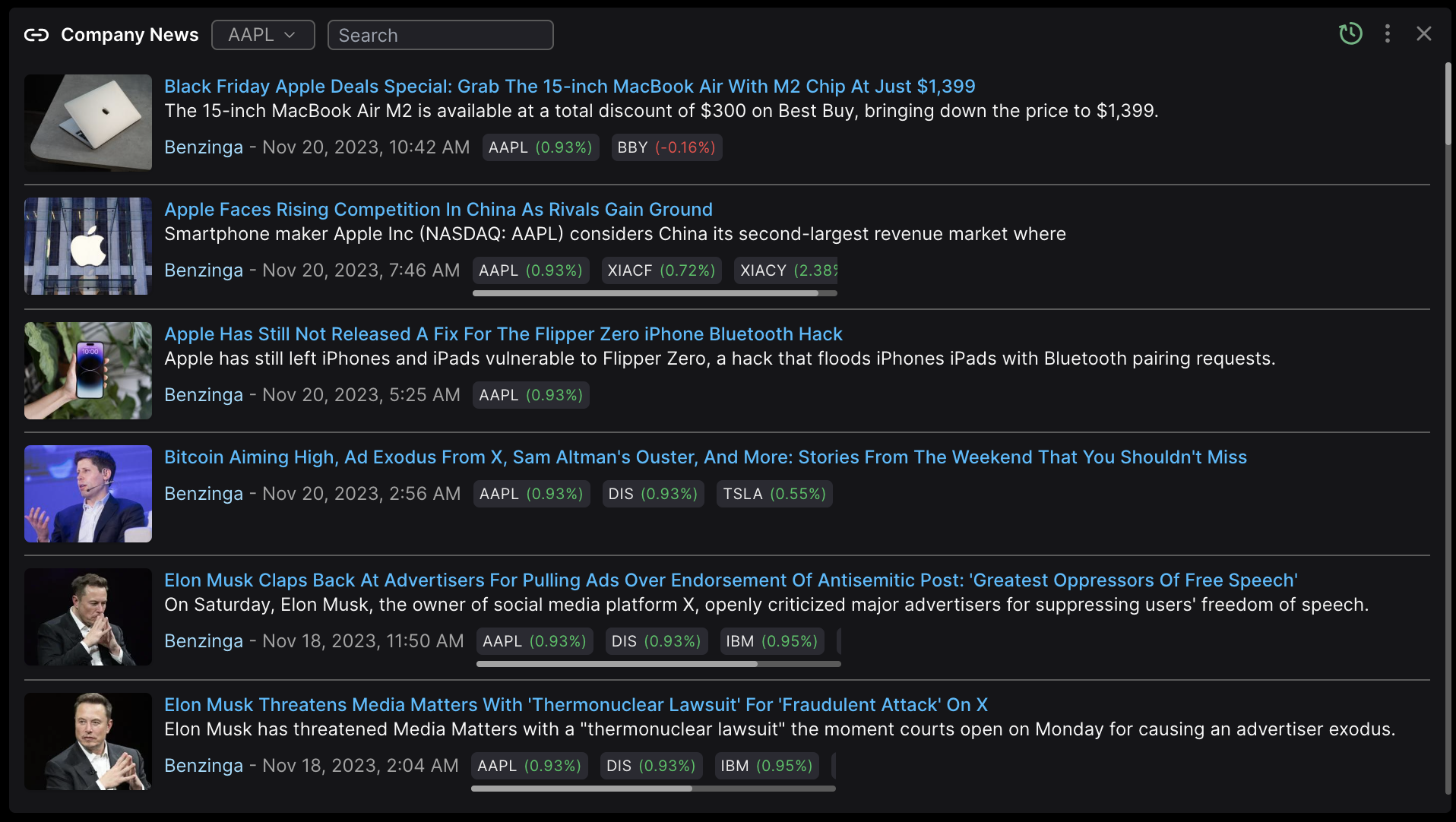The height and width of the screenshot is (822, 1456).
Task: Click AAPL tag on Flipper Zero article
Action: point(530,395)
